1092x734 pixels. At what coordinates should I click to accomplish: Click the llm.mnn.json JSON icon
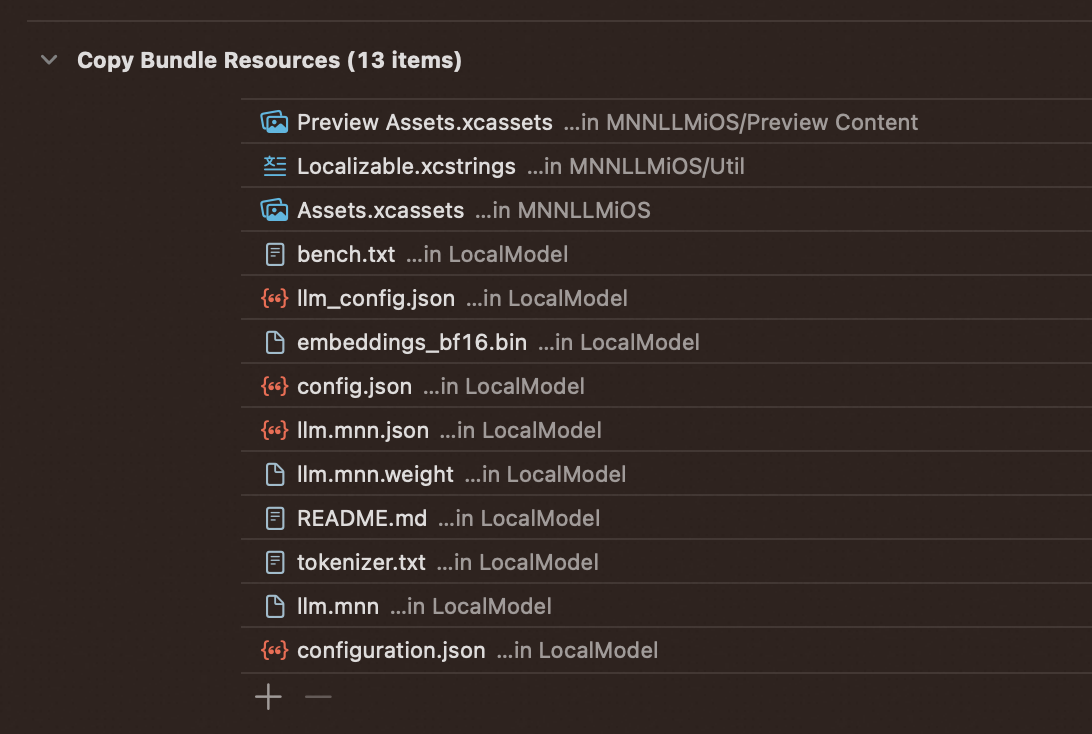tap(274, 430)
